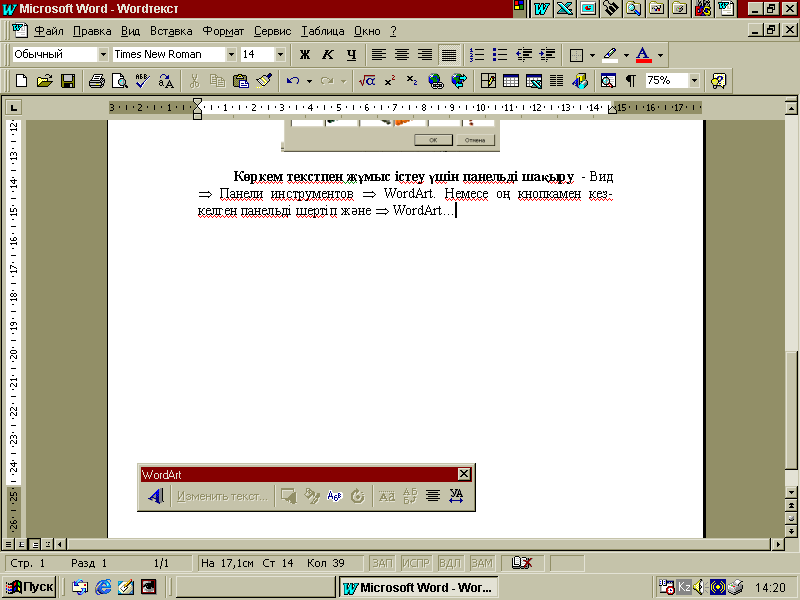Toggle the nonprinting characters (¶)
Viewport: 800px width, 600px height.
[631, 81]
